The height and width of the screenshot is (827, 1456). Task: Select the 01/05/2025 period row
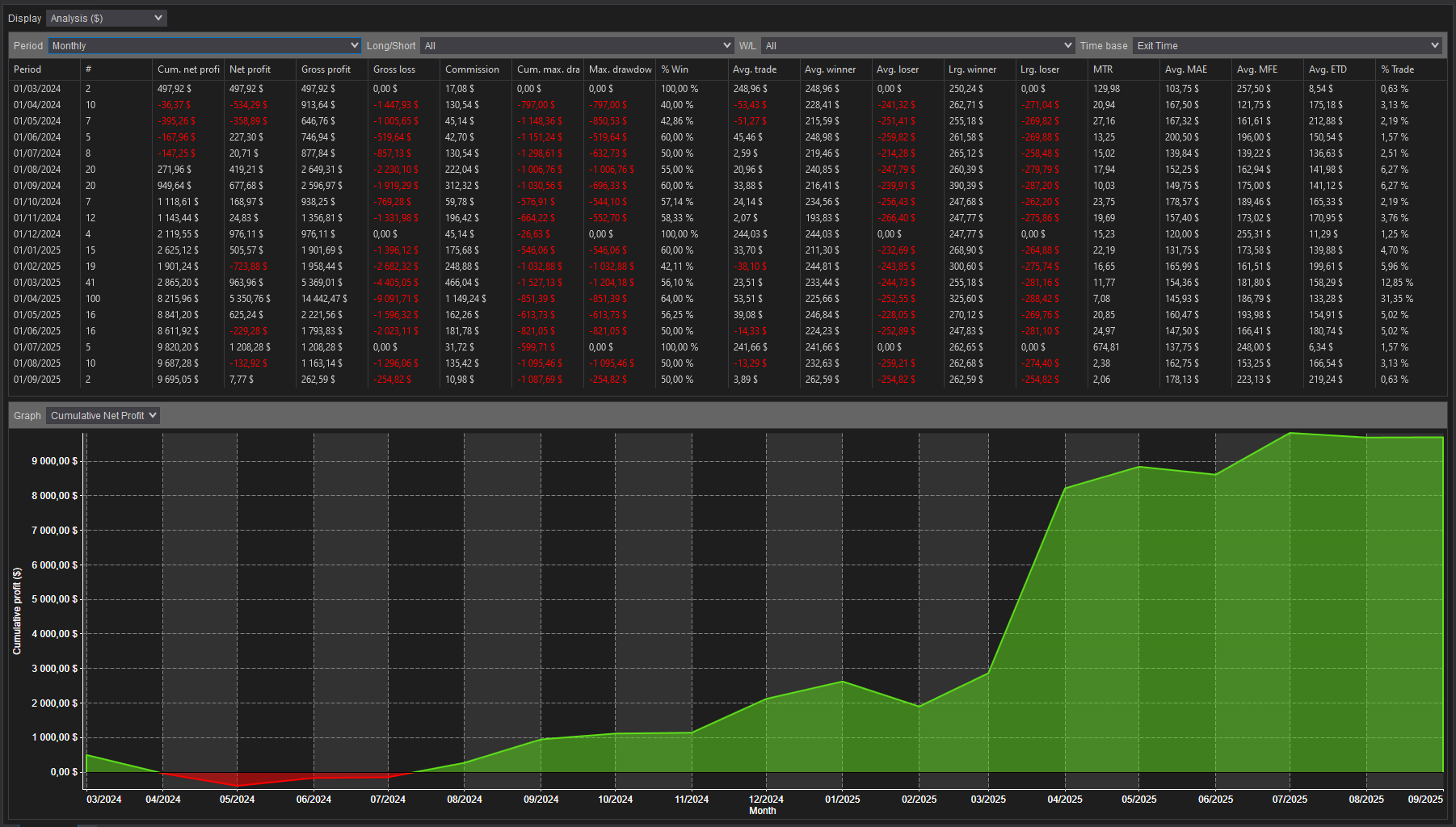coord(727,315)
